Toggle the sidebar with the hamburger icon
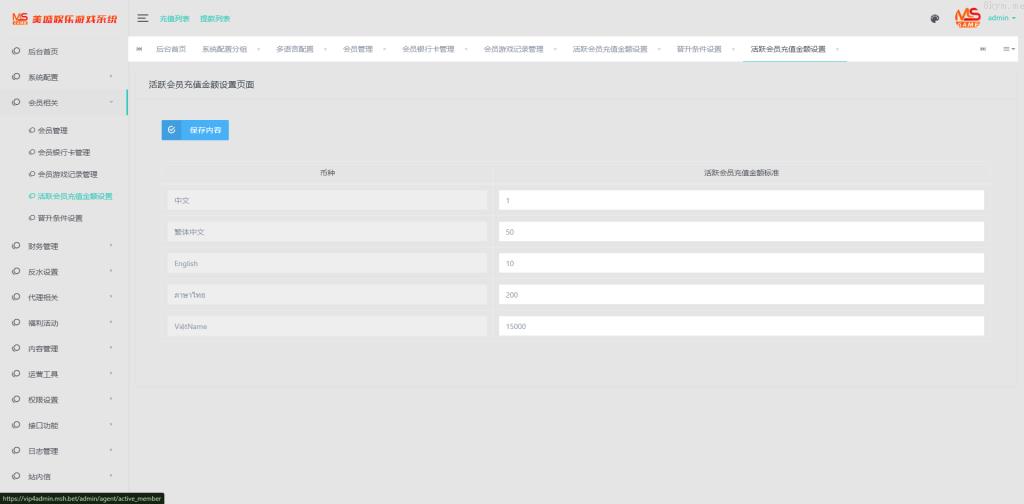This screenshot has width=1024, height=504. (x=143, y=18)
